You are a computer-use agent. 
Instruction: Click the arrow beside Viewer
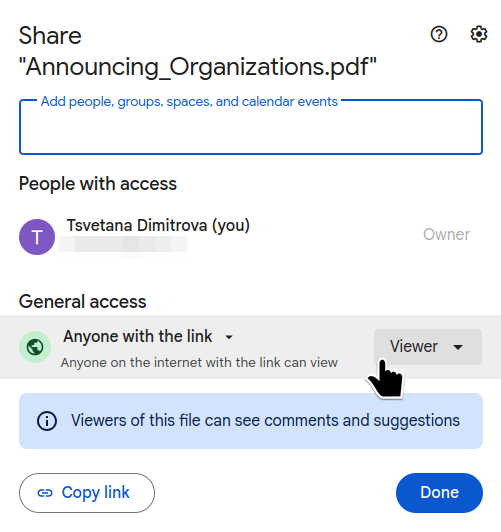pos(458,347)
